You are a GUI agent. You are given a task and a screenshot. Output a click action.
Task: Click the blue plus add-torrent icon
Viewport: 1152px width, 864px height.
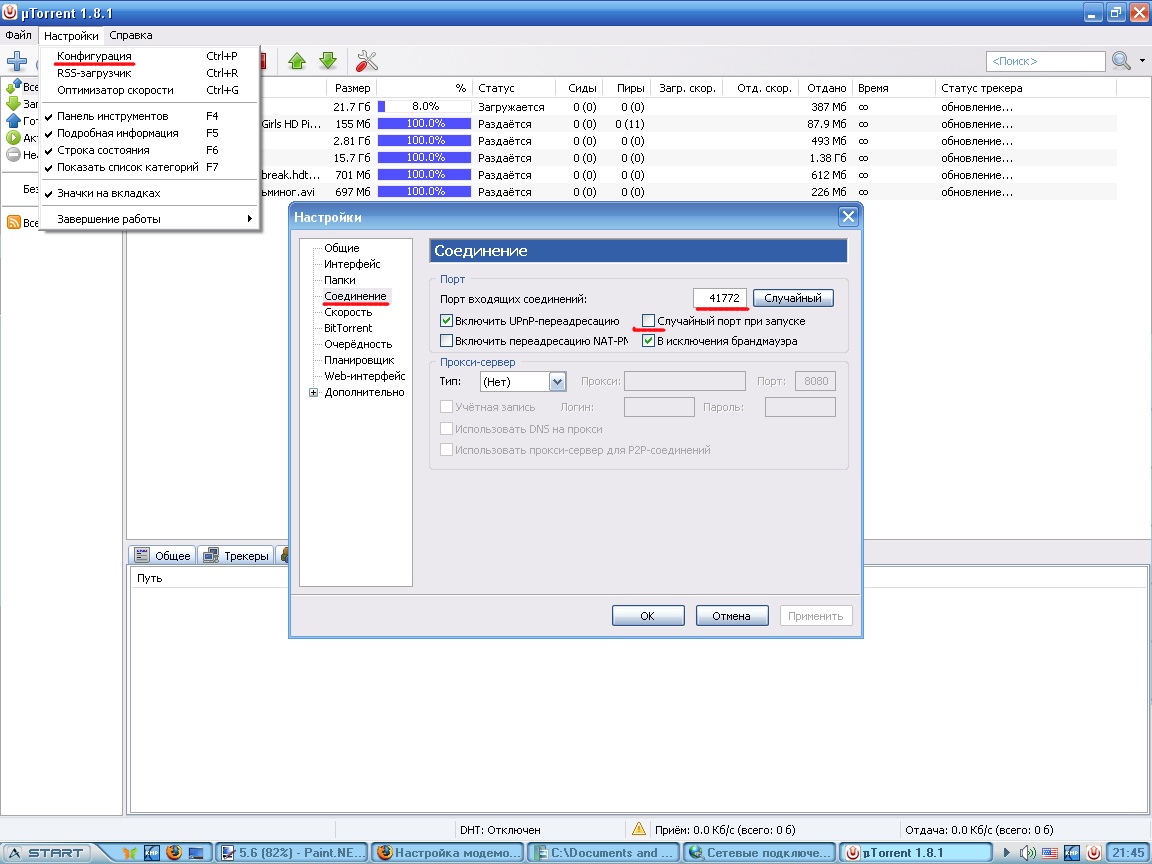point(16,61)
